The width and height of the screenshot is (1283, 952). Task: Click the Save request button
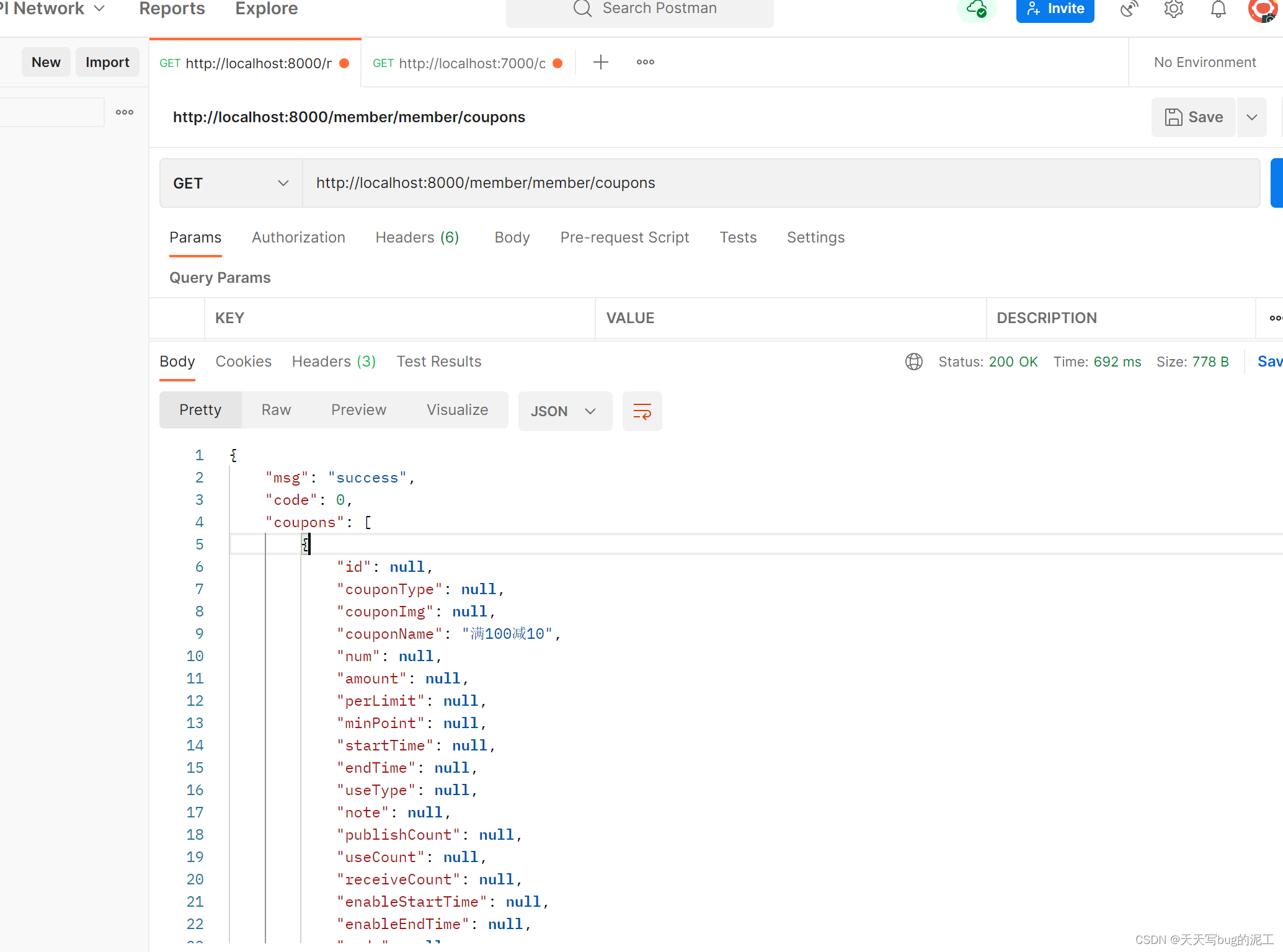point(1193,117)
